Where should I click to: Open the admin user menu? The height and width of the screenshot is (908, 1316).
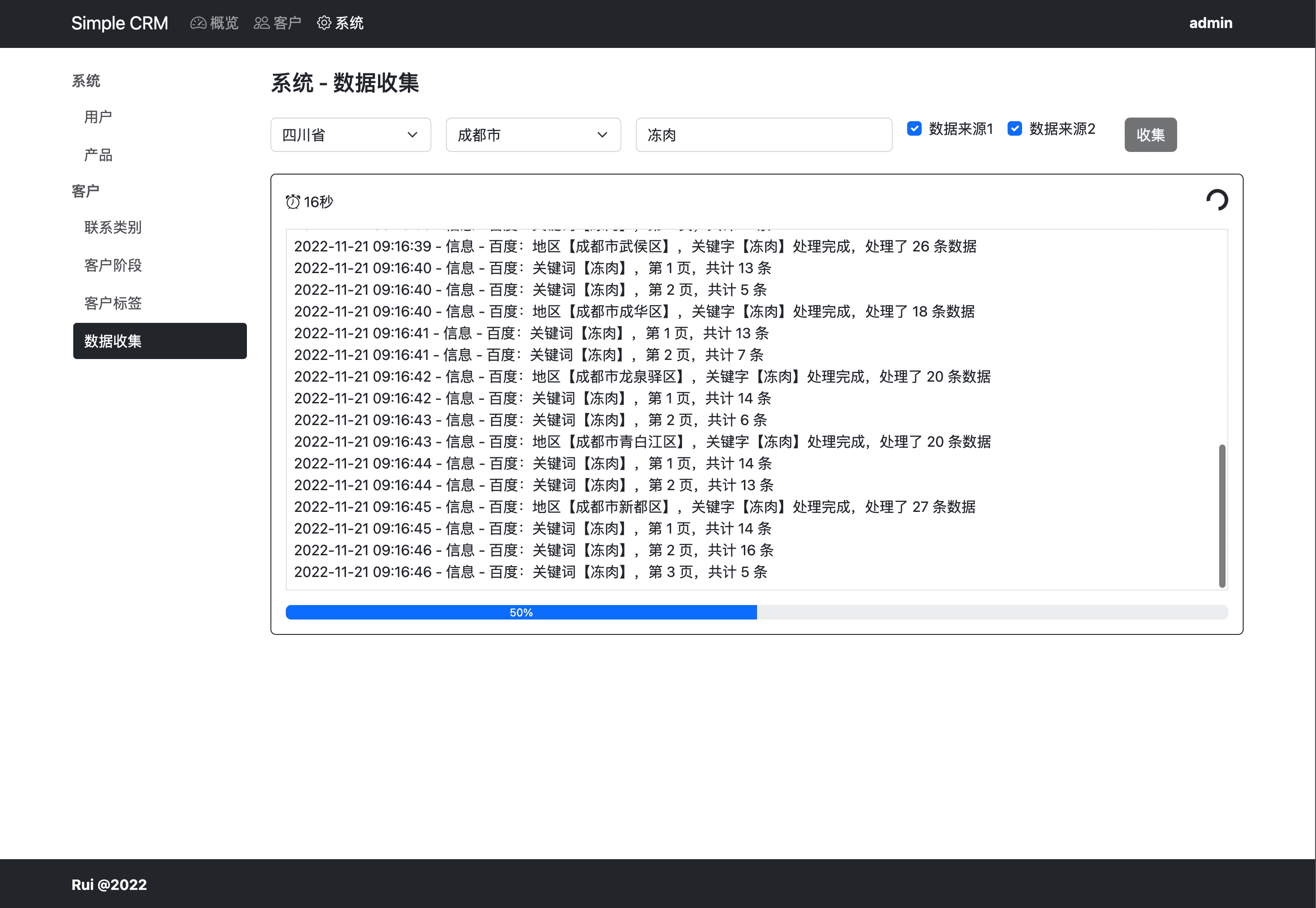(1210, 24)
